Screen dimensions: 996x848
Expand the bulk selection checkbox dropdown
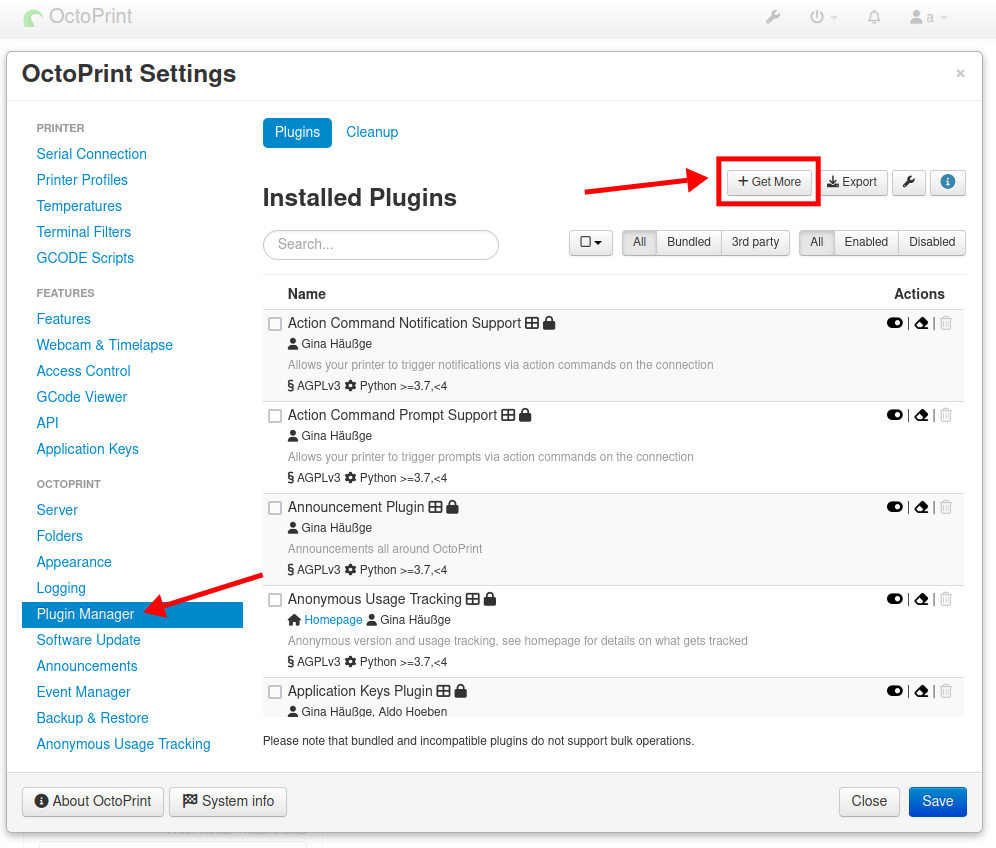click(591, 243)
